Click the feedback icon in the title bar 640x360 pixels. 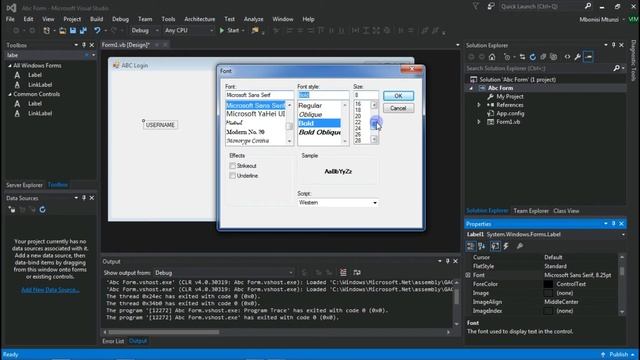pos(491,6)
